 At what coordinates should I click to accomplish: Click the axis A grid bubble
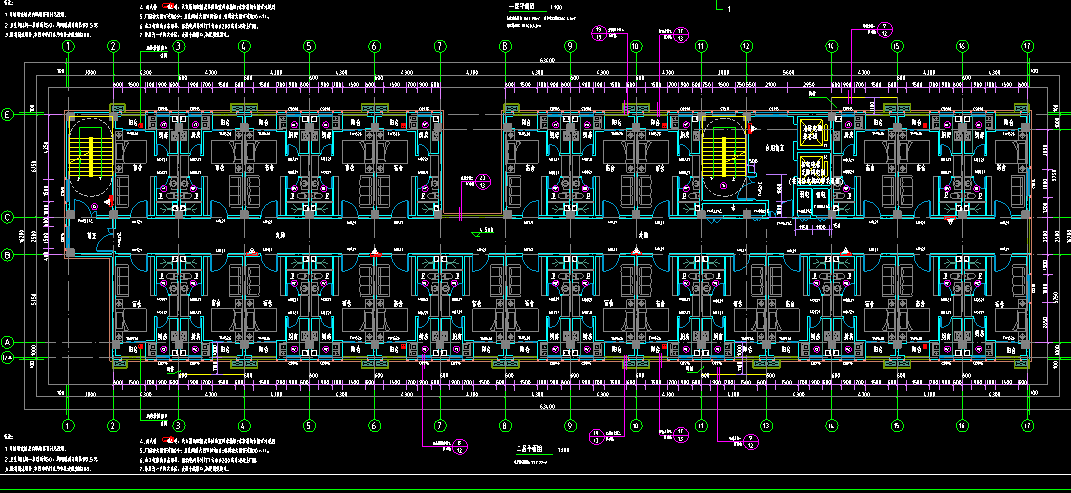coord(7,341)
